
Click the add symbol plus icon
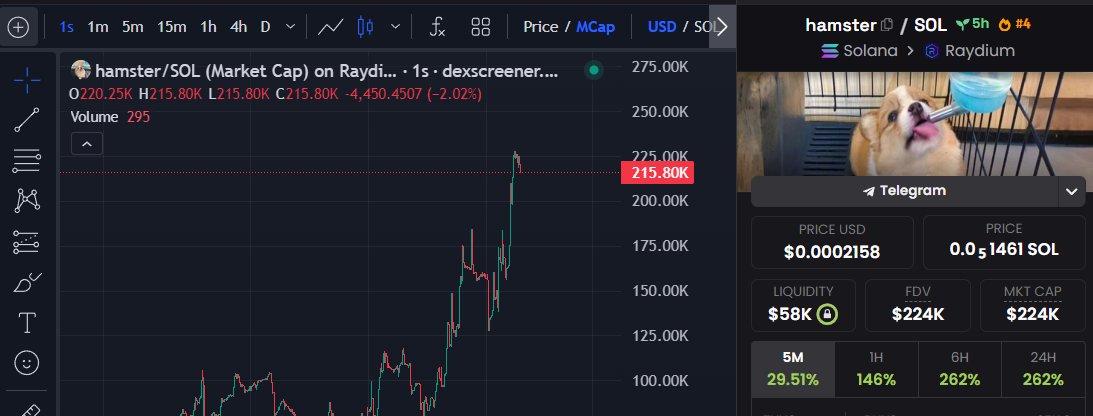point(17,27)
